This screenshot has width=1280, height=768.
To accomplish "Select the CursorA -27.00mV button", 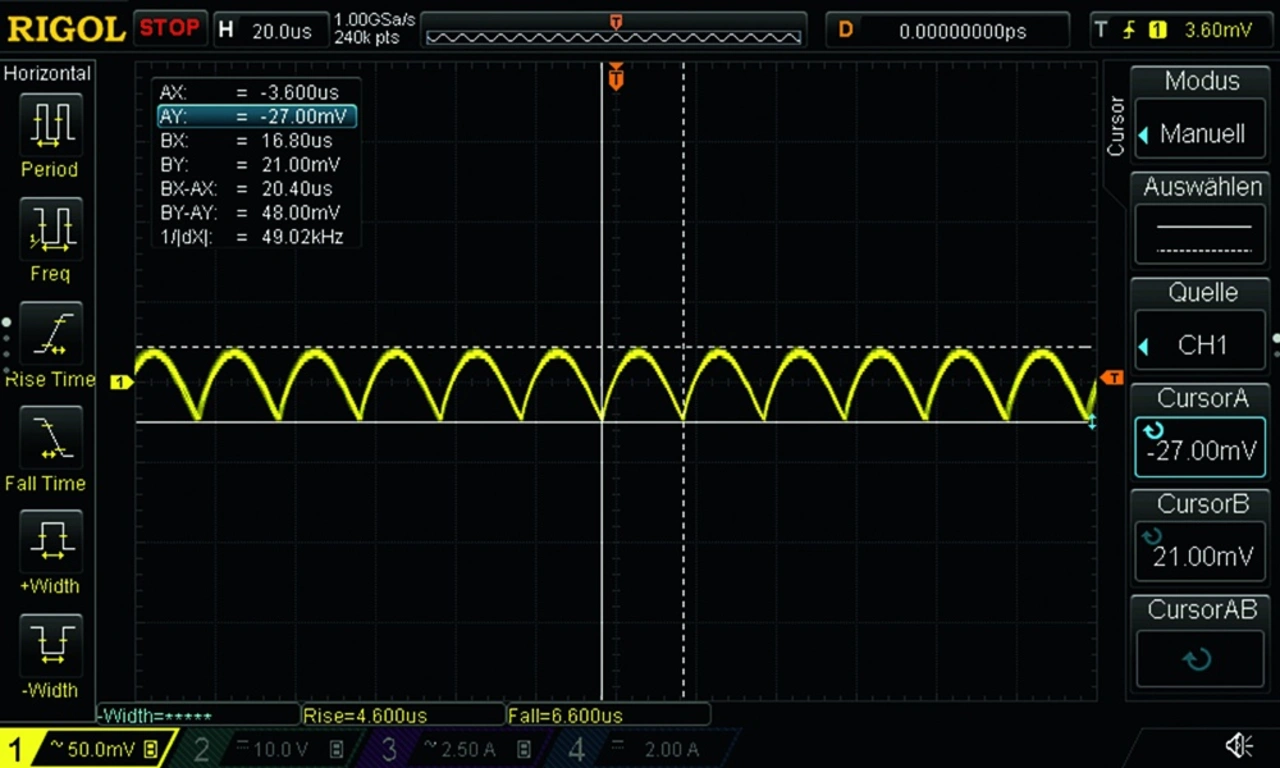I will click(1201, 449).
